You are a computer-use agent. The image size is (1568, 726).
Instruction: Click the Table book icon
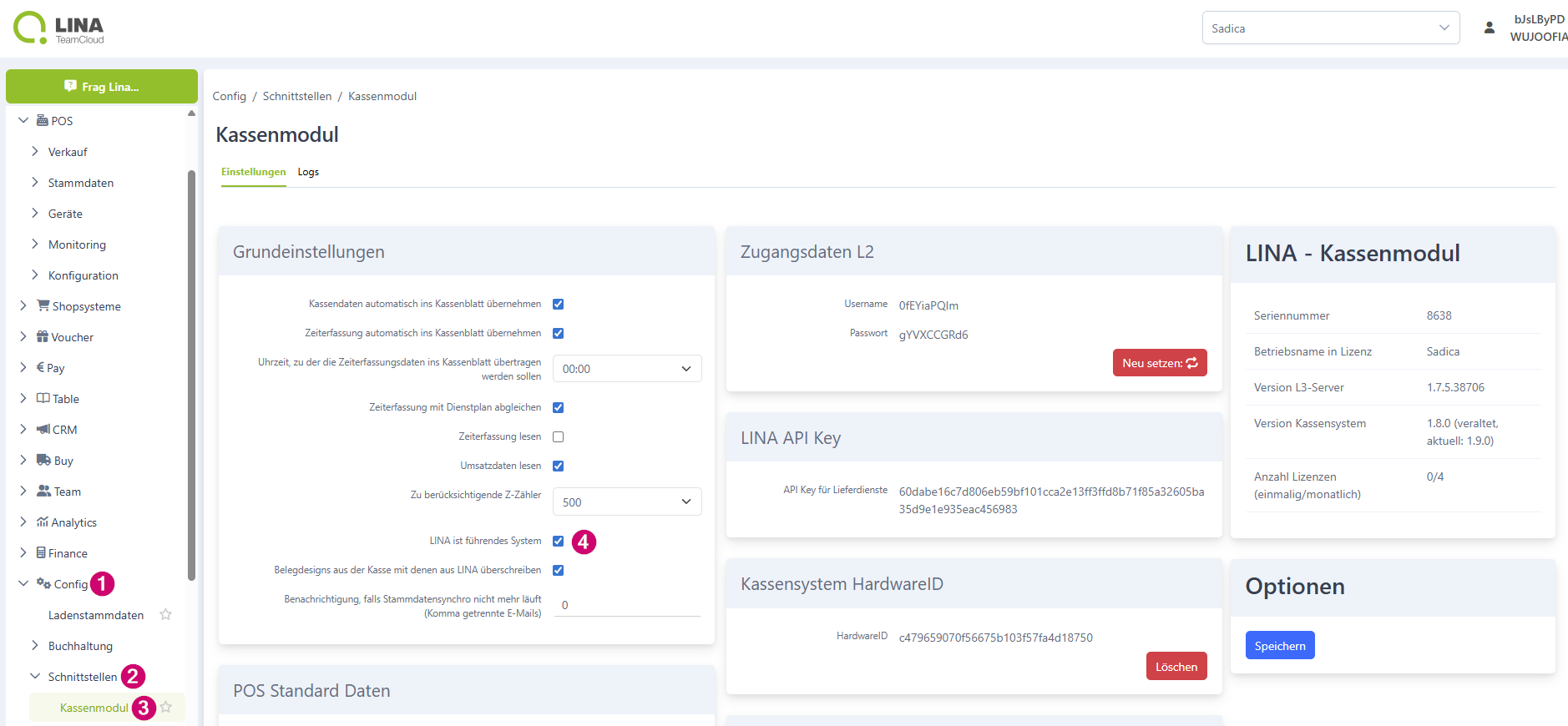tap(43, 398)
